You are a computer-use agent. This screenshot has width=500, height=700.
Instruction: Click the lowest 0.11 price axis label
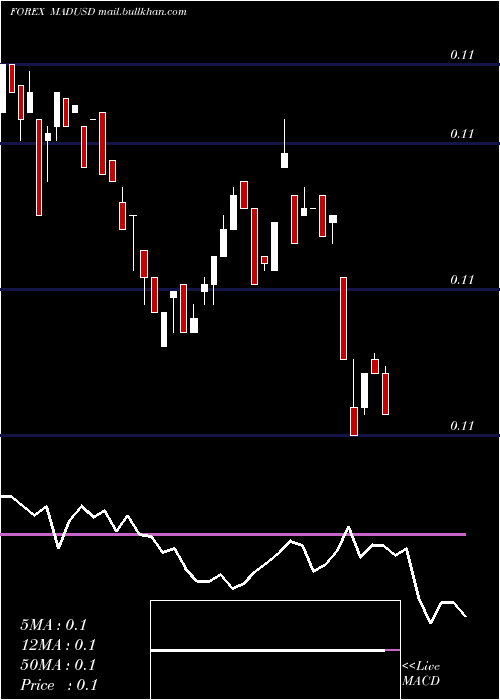(462, 425)
